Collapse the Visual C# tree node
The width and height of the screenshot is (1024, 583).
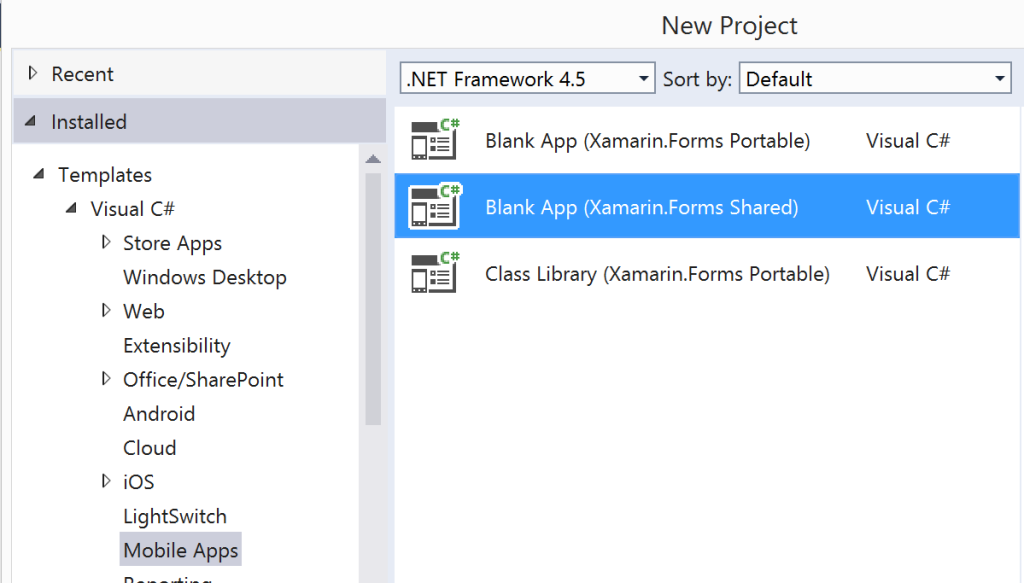[71, 208]
